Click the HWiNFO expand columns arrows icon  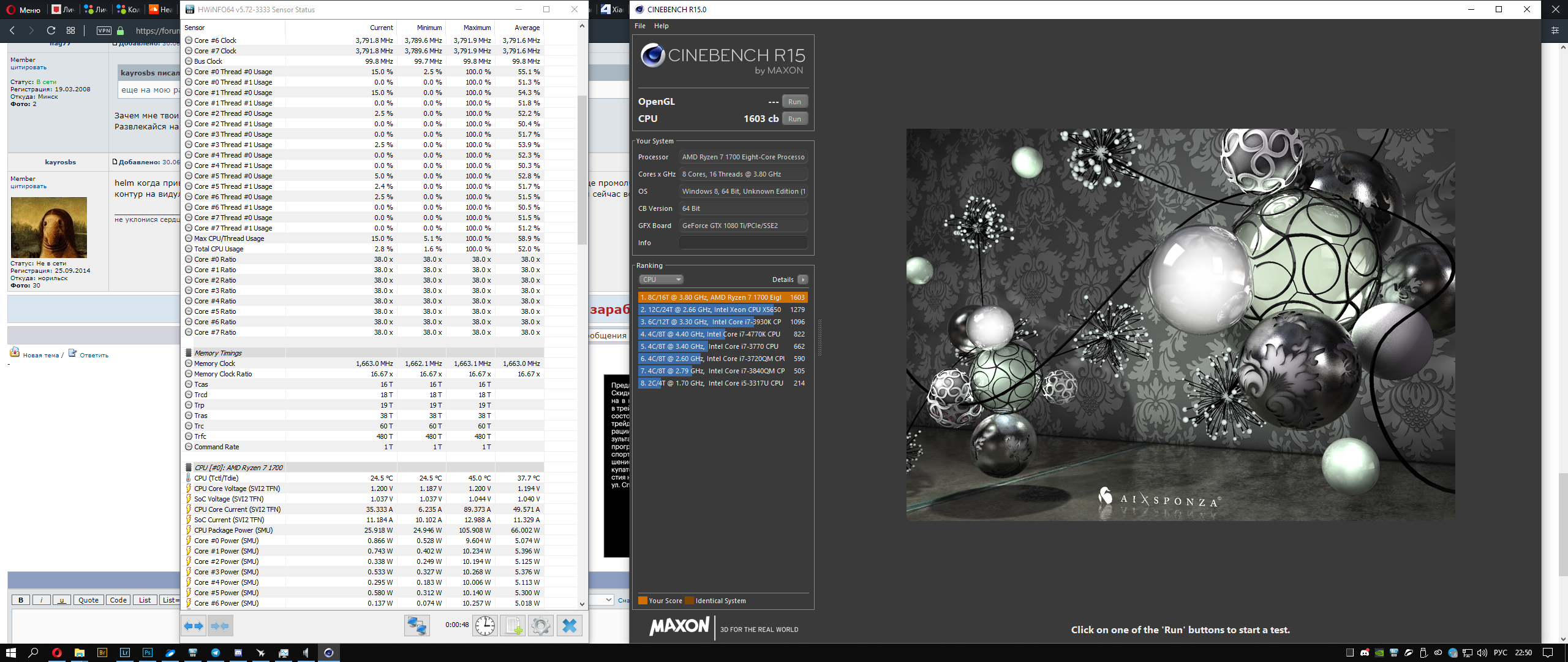[194, 626]
